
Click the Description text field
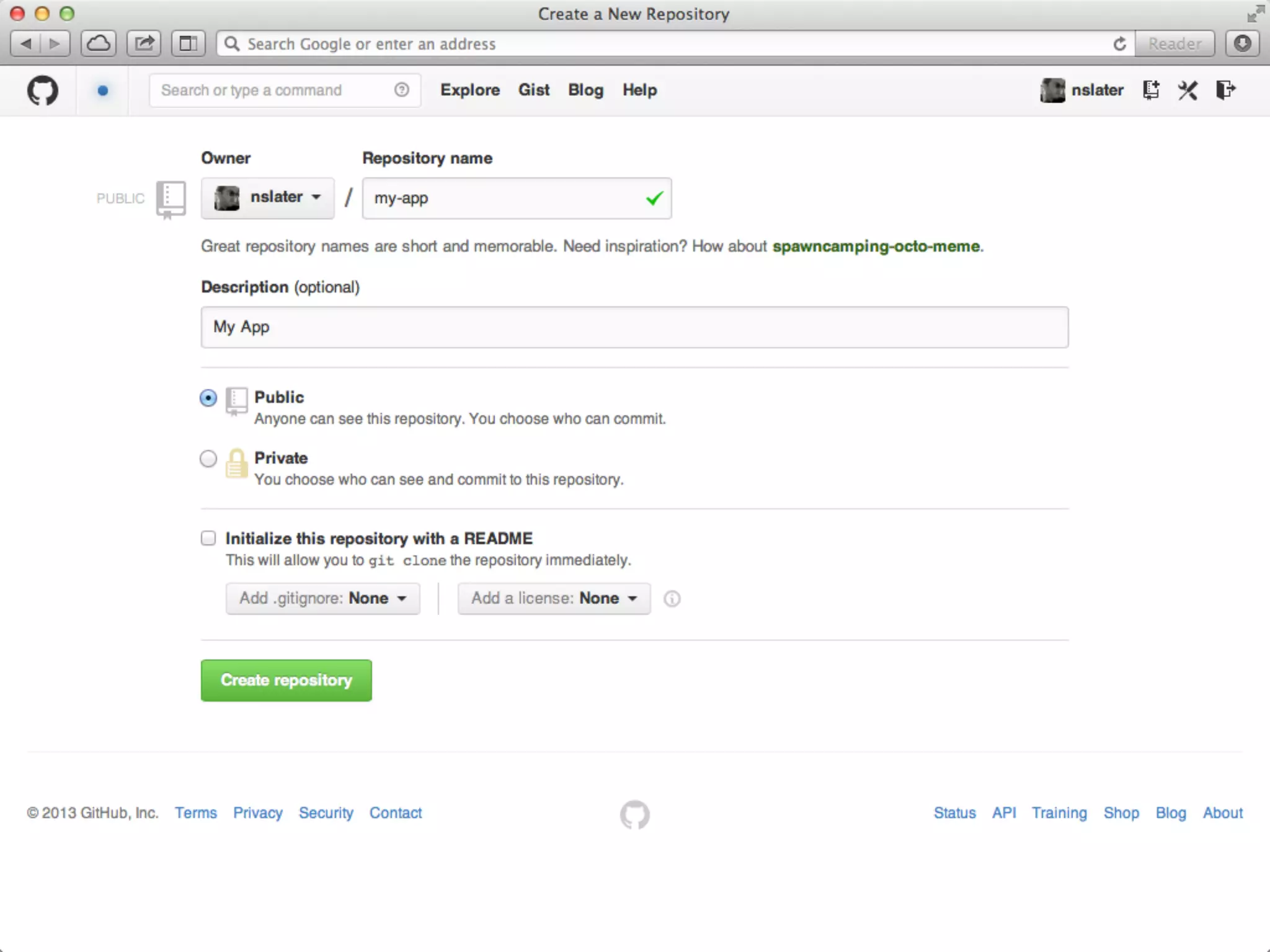tap(634, 327)
